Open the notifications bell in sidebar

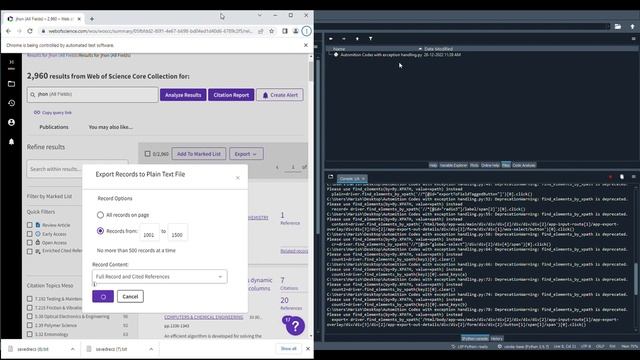[11, 141]
